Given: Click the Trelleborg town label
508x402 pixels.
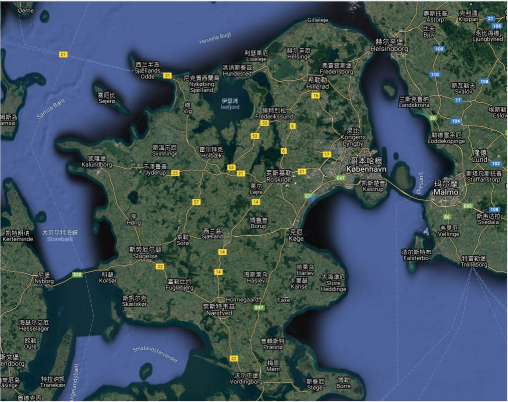Looking at the screenshot, I should (x=474, y=265).
